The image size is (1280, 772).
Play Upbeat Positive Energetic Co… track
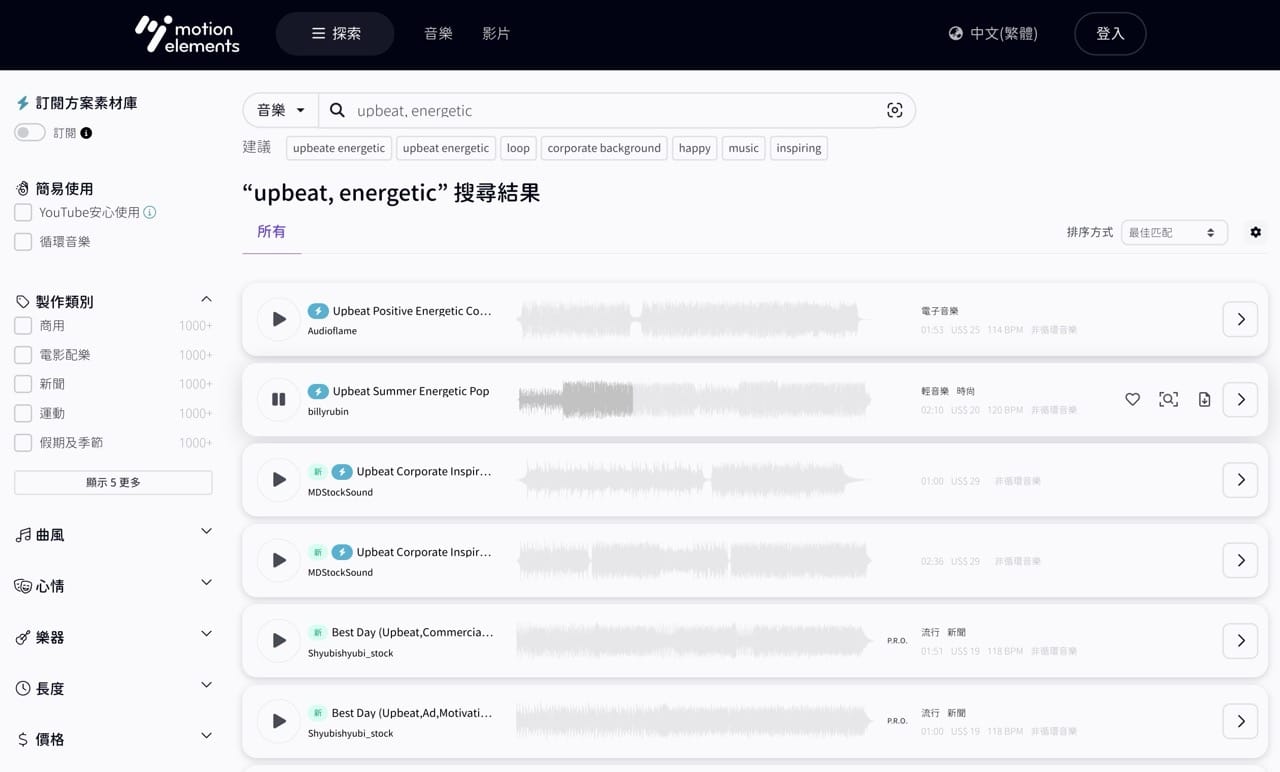pyautogui.click(x=279, y=319)
